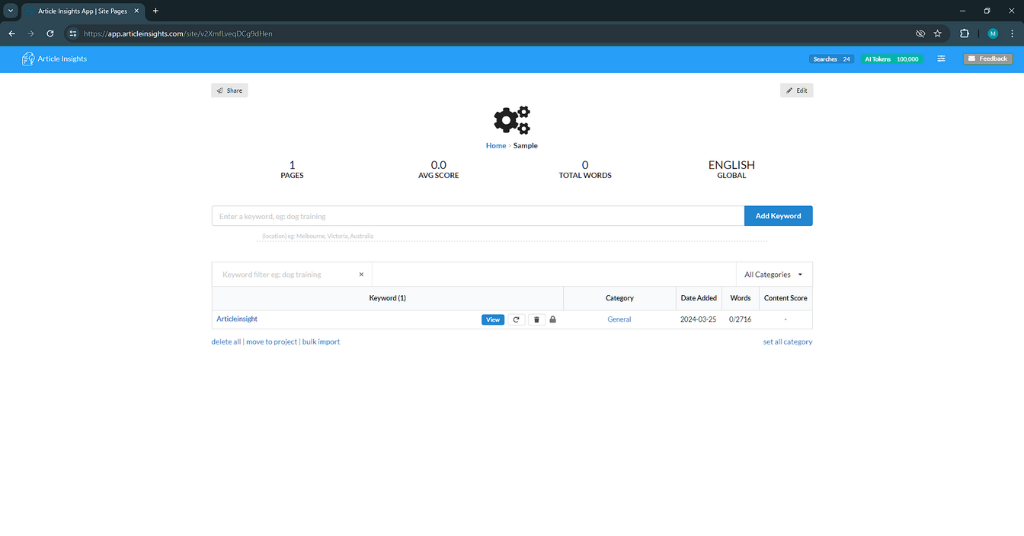Click the large gears site icon

(512, 120)
